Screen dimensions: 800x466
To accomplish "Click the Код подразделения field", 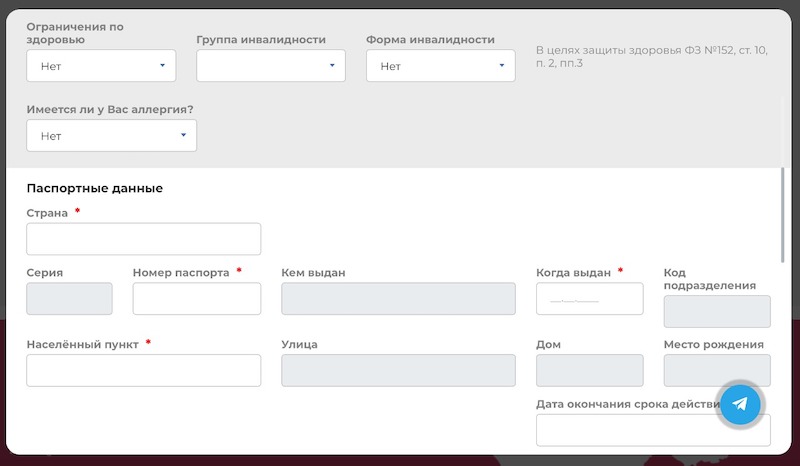I will tap(717, 311).
